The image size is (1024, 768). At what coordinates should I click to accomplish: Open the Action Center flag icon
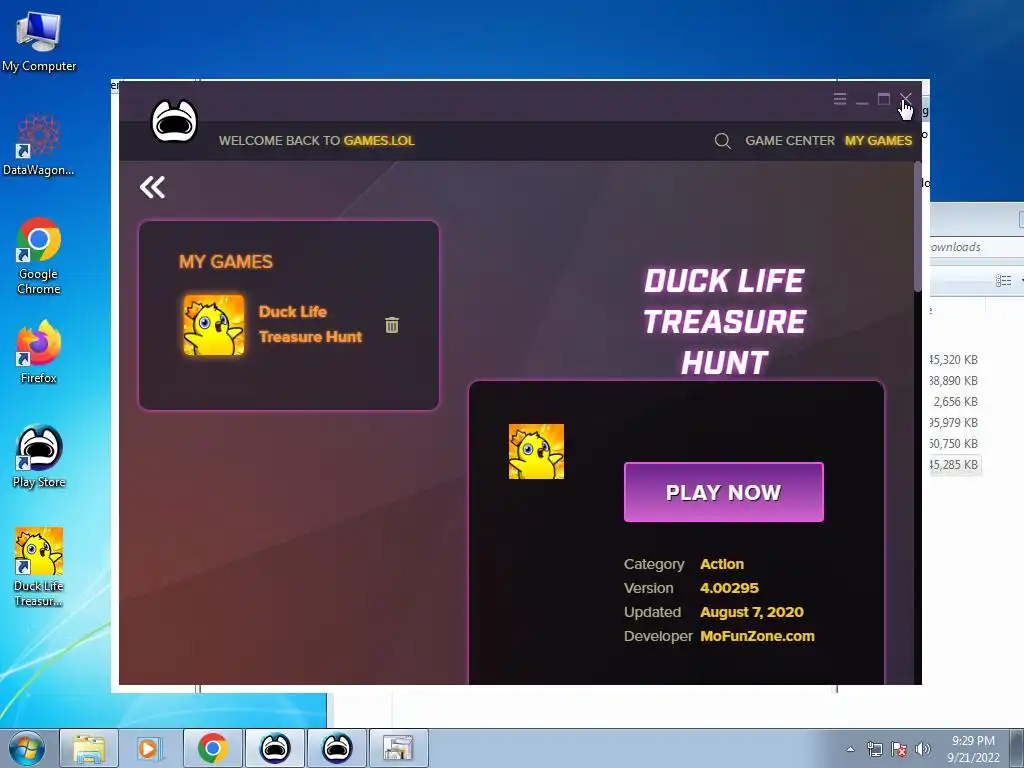(x=899, y=749)
